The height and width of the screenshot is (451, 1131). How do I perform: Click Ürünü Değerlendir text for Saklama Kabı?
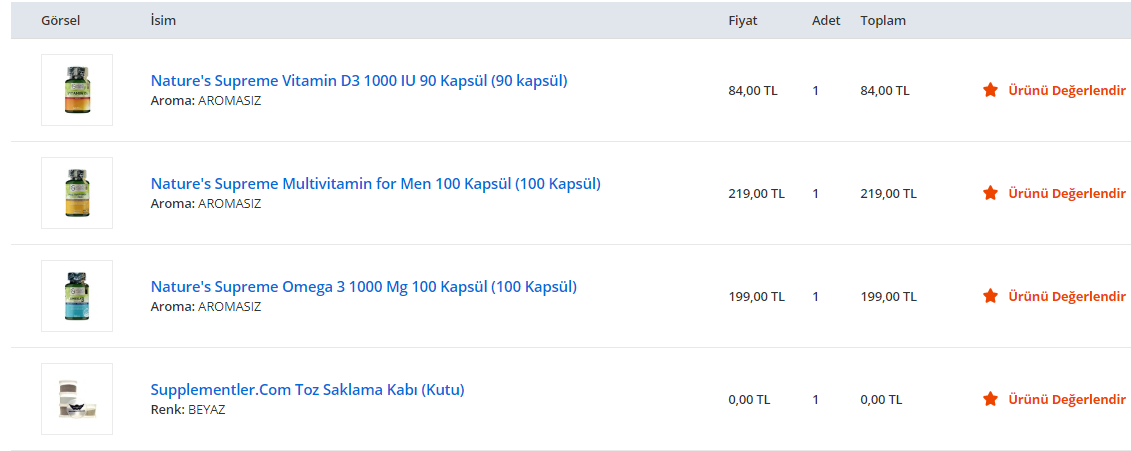tap(1066, 399)
